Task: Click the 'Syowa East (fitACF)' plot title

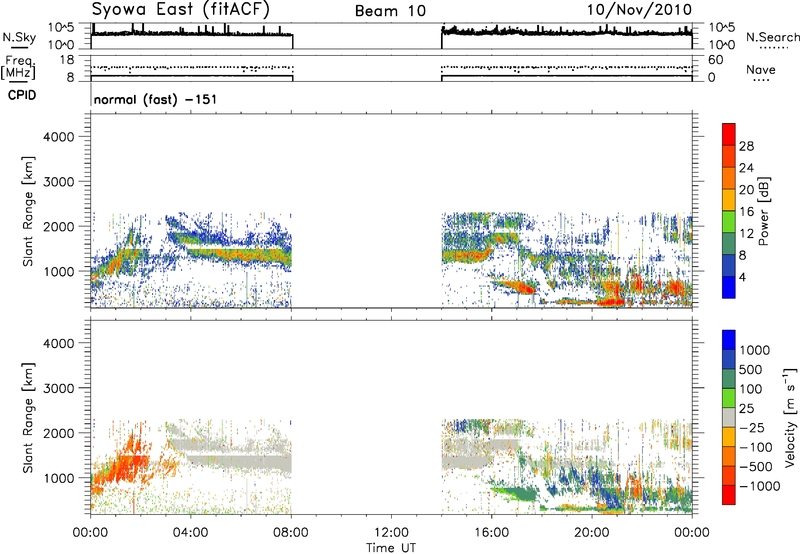Action: tap(181, 9)
